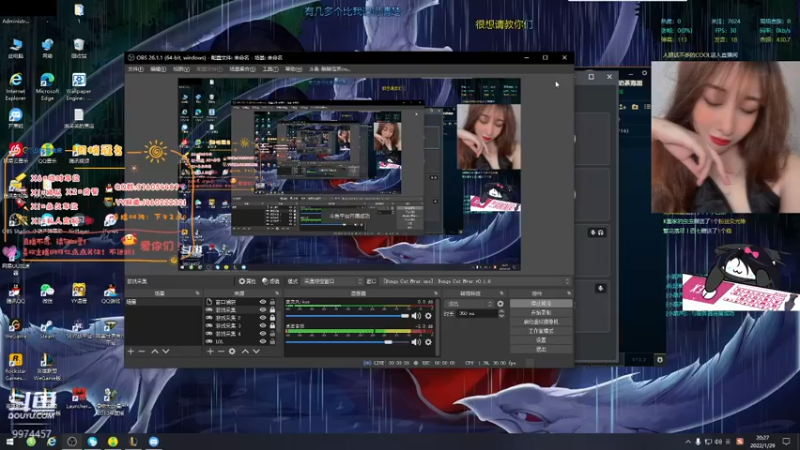Toggle lock on 游戏采集 2 source
Screen dimensions: 800x450
pyautogui.click(x=272, y=317)
